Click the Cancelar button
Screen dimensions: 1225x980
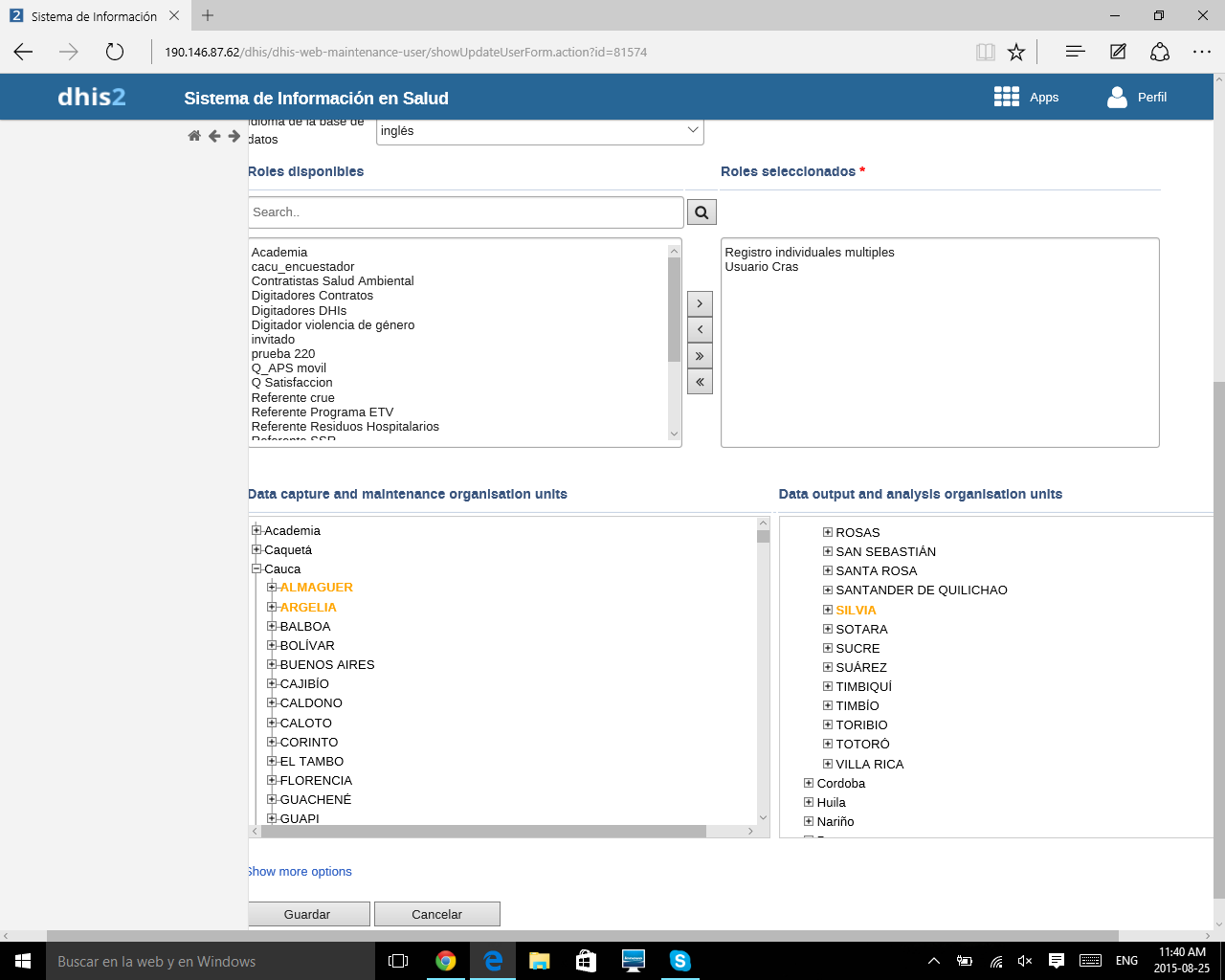[x=436, y=914]
